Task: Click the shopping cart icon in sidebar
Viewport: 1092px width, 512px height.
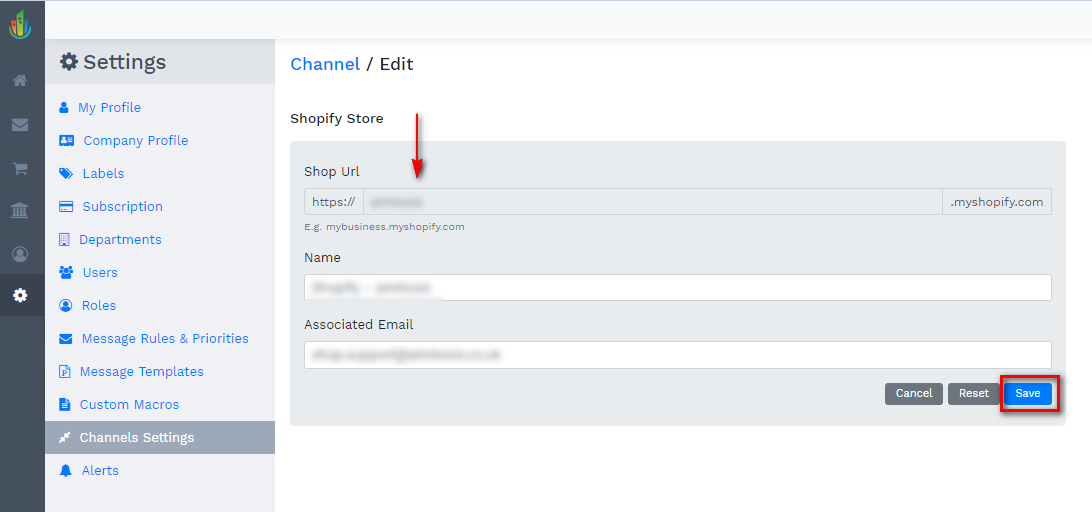Action: [x=20, y=168]
